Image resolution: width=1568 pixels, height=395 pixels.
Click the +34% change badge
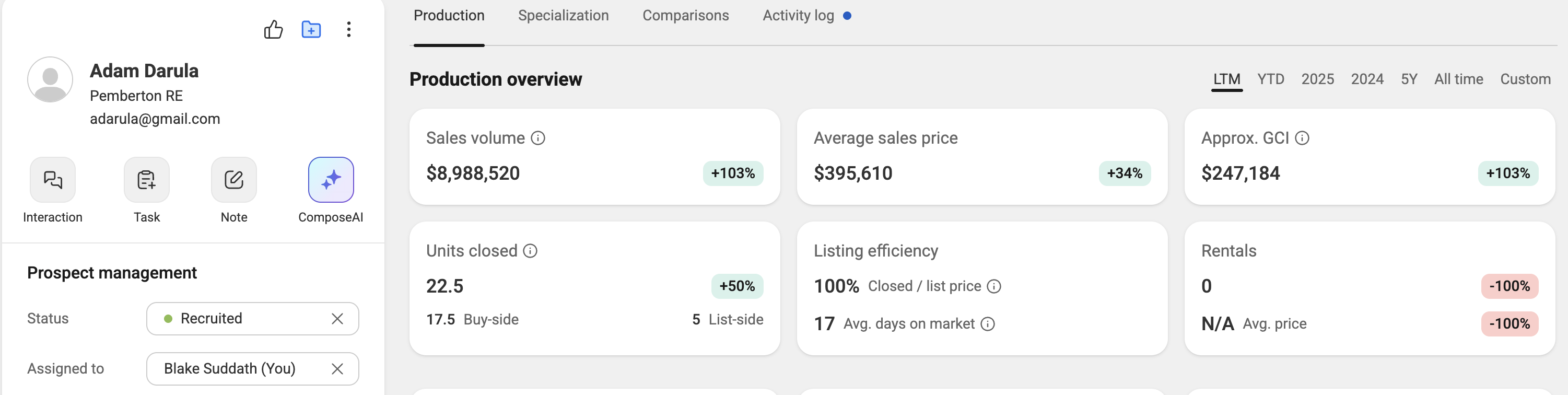[1124, 173]
